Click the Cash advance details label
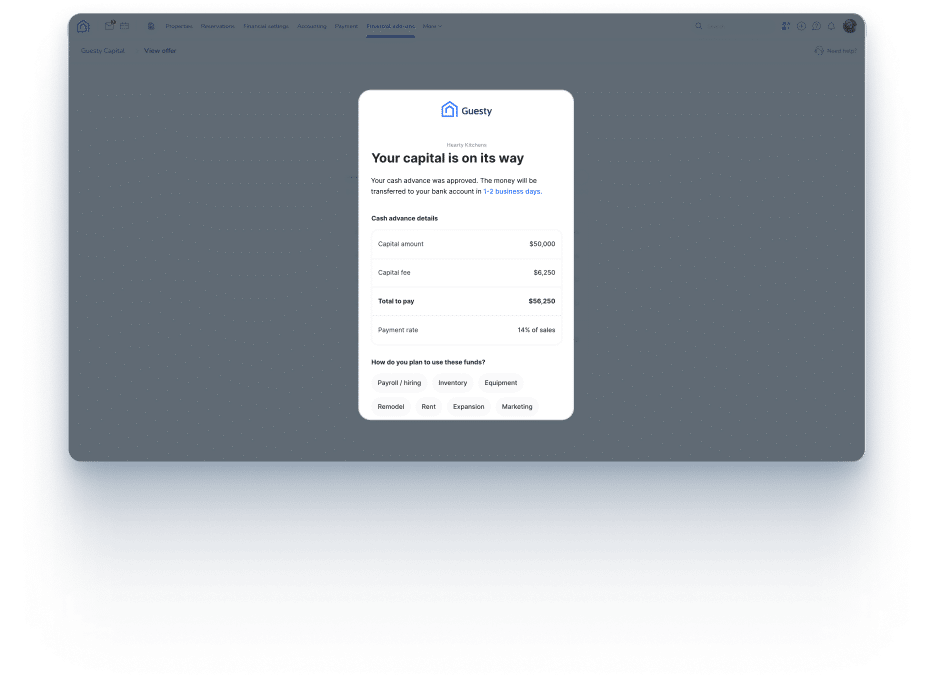Screen dimensions: 934x696 pyautogui.click(x=404, y=218)
